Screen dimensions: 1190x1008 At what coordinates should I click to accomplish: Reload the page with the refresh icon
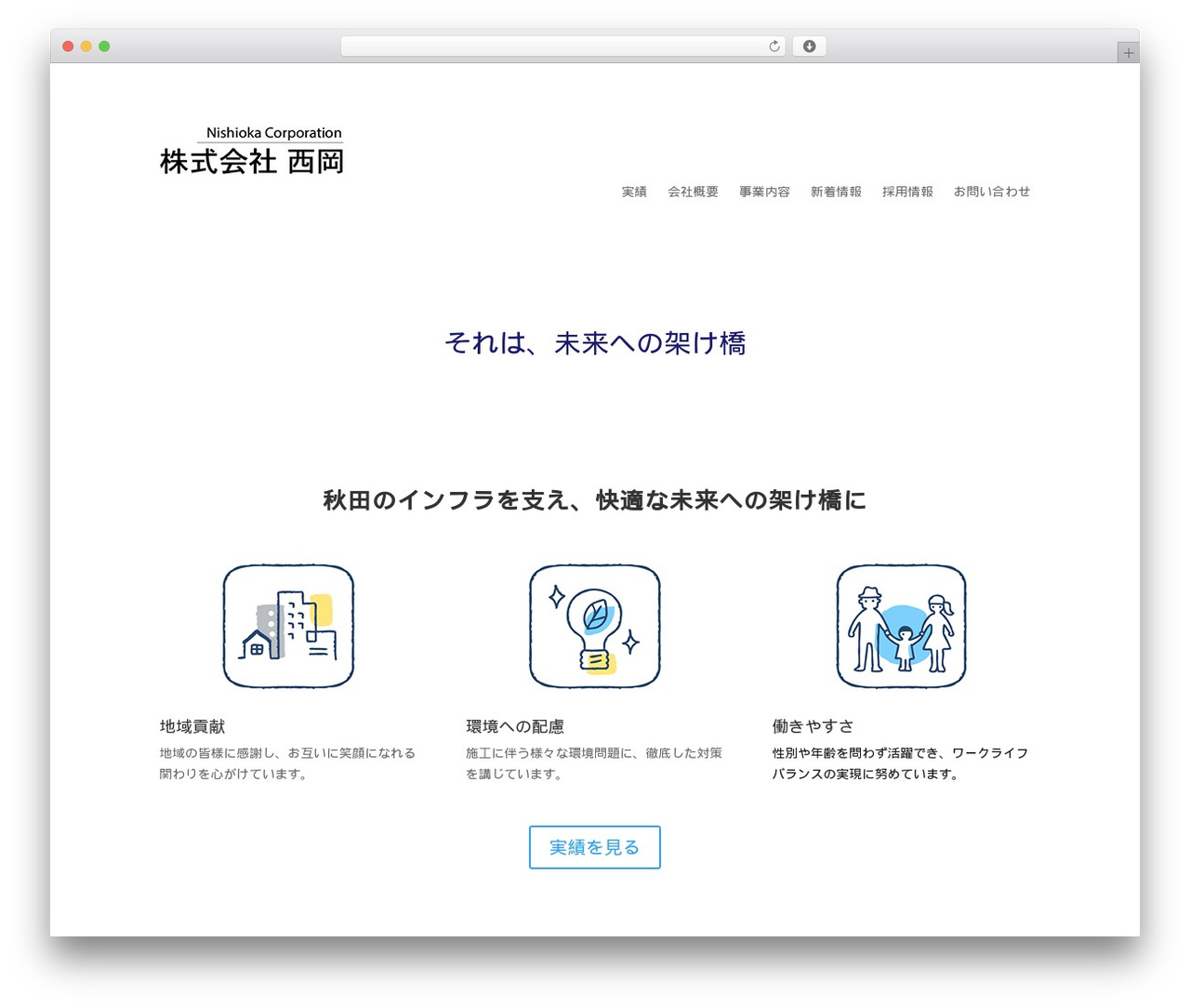(774, 46)
